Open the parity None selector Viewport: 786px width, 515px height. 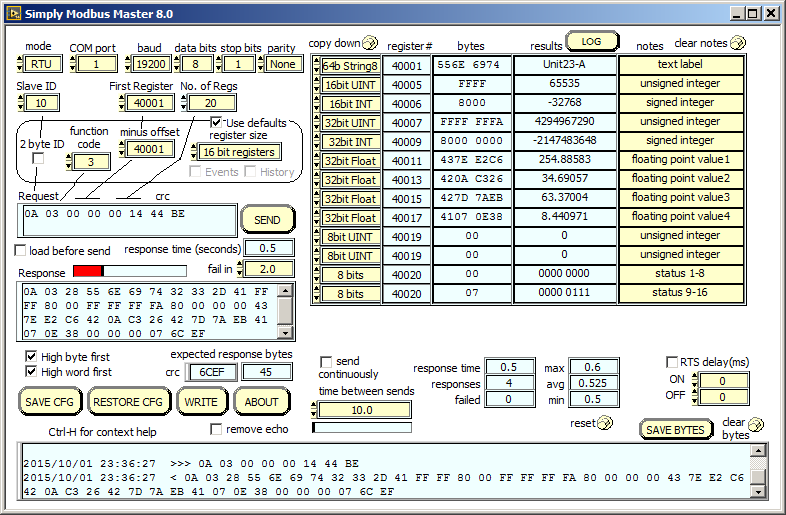pos(283,64)
